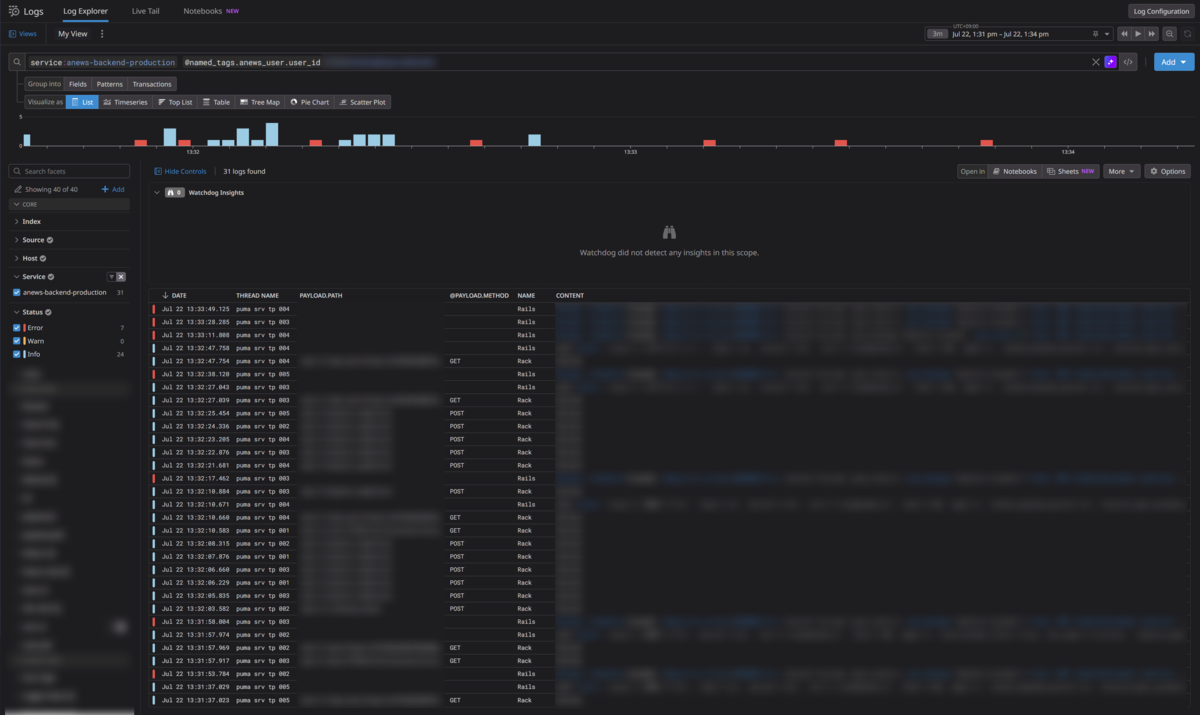Group into Patterns

(110, 84)
